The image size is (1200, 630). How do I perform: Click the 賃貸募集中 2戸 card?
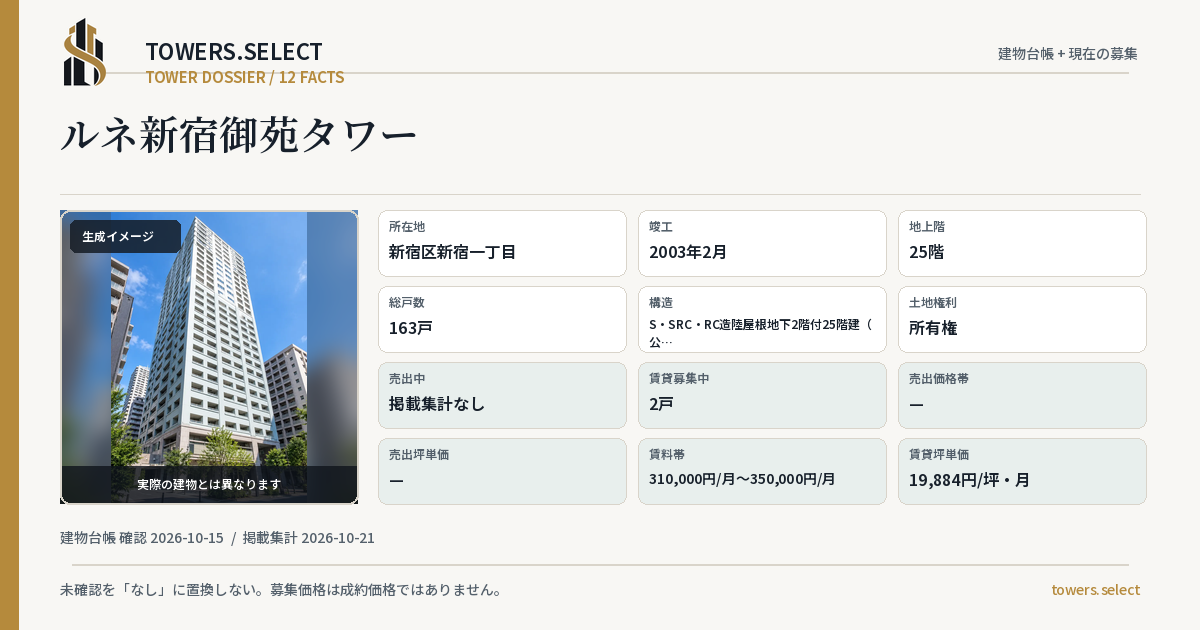(x=762, y=395)
